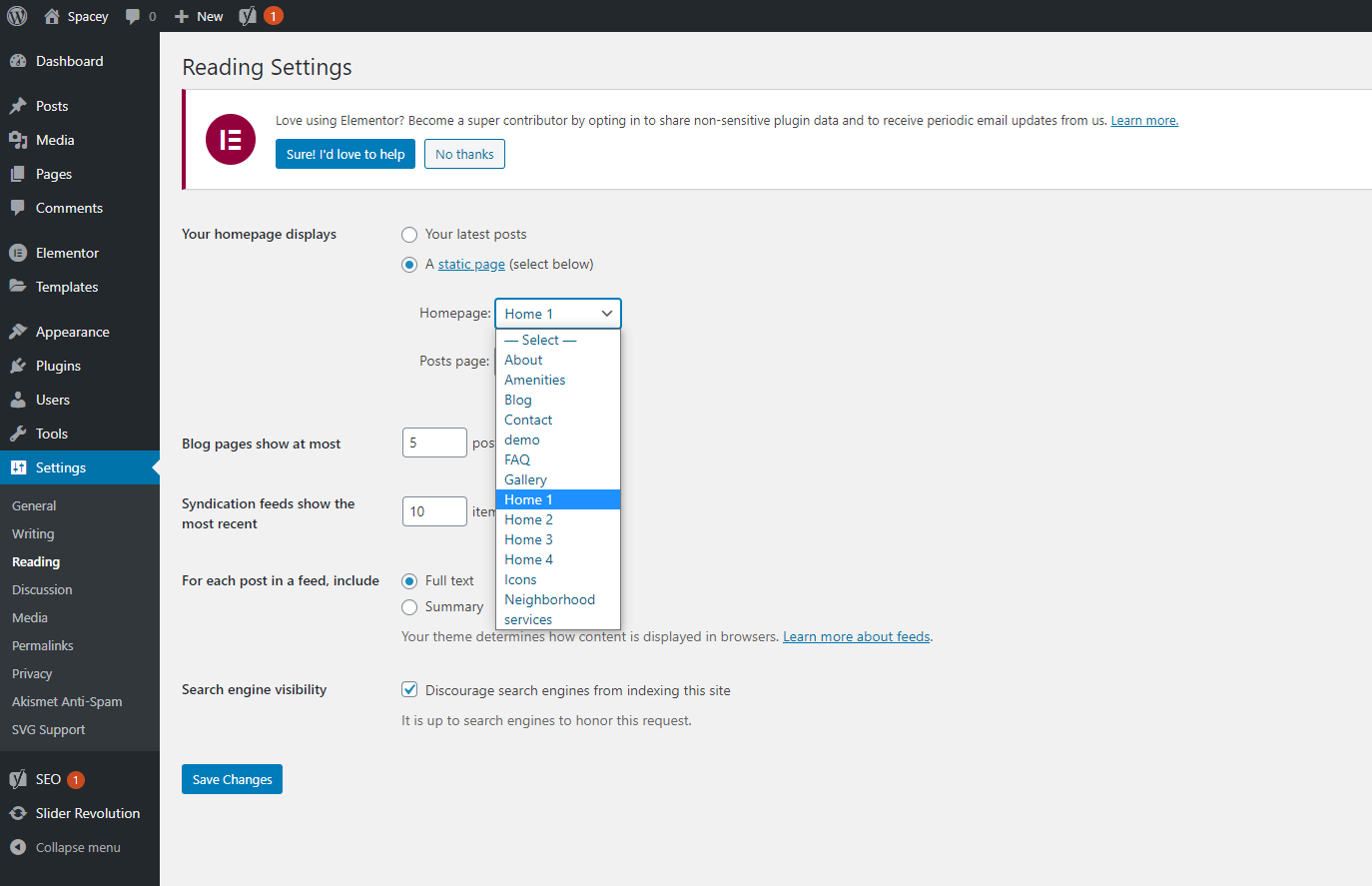Open "Learn more about feeds" link
1372x886 pixels.
[856, 636]
